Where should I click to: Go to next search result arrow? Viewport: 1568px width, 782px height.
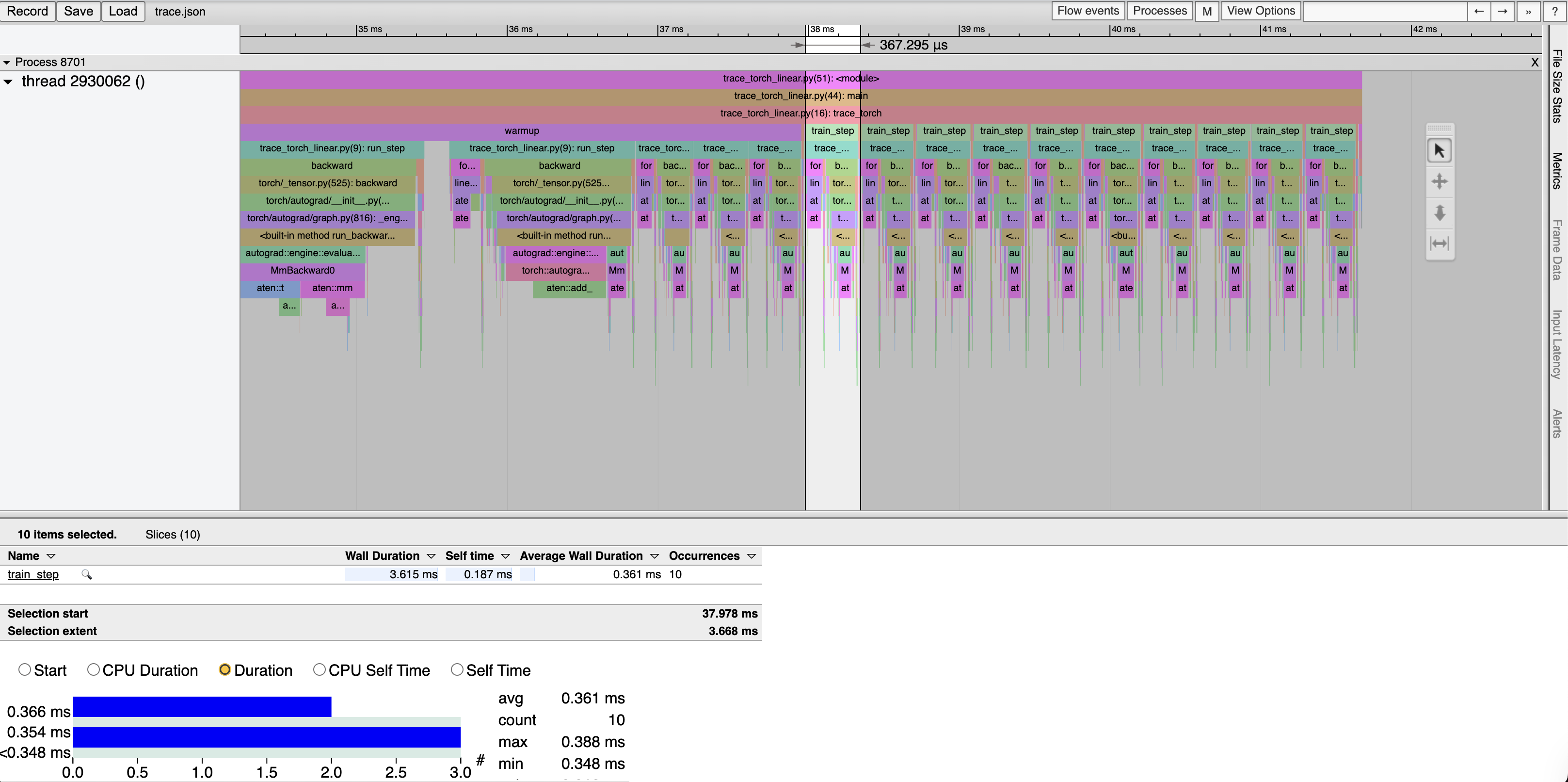pos(1502,11)
